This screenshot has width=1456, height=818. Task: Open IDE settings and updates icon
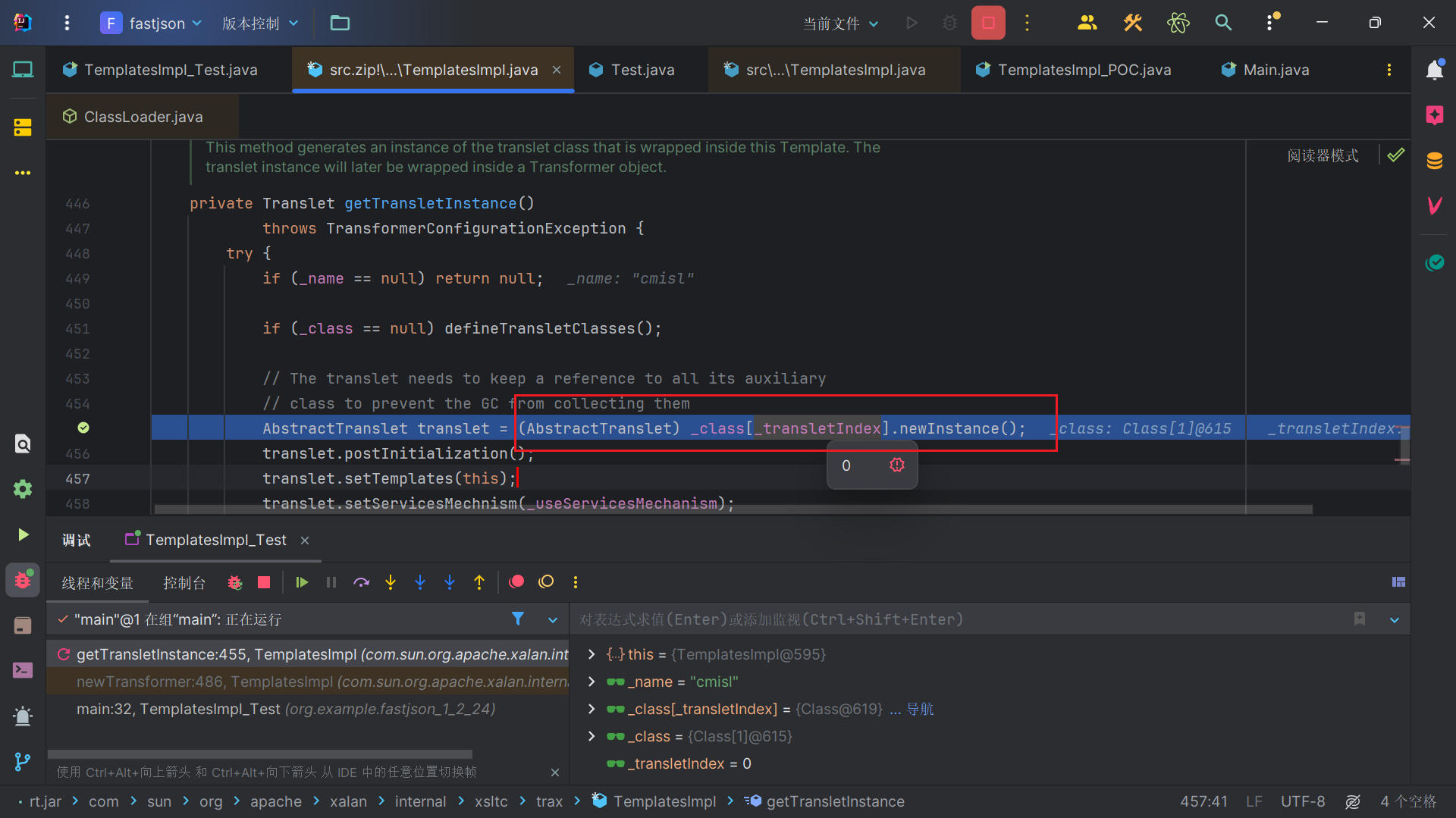click(1271, 23)
